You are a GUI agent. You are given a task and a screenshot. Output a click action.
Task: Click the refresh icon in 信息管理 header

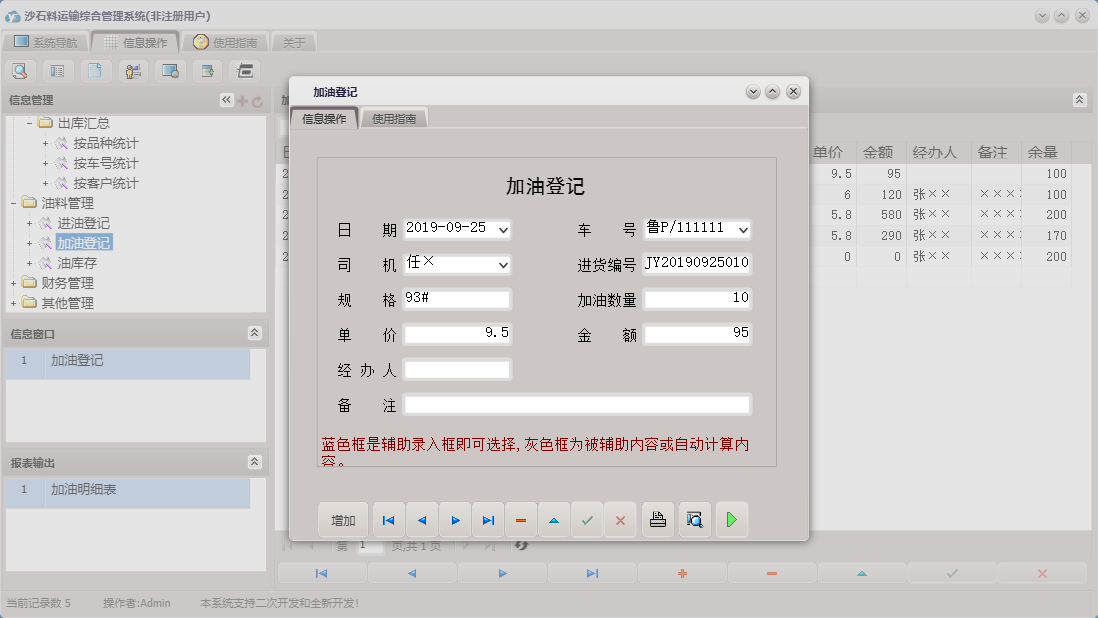(x=257, y=100)
